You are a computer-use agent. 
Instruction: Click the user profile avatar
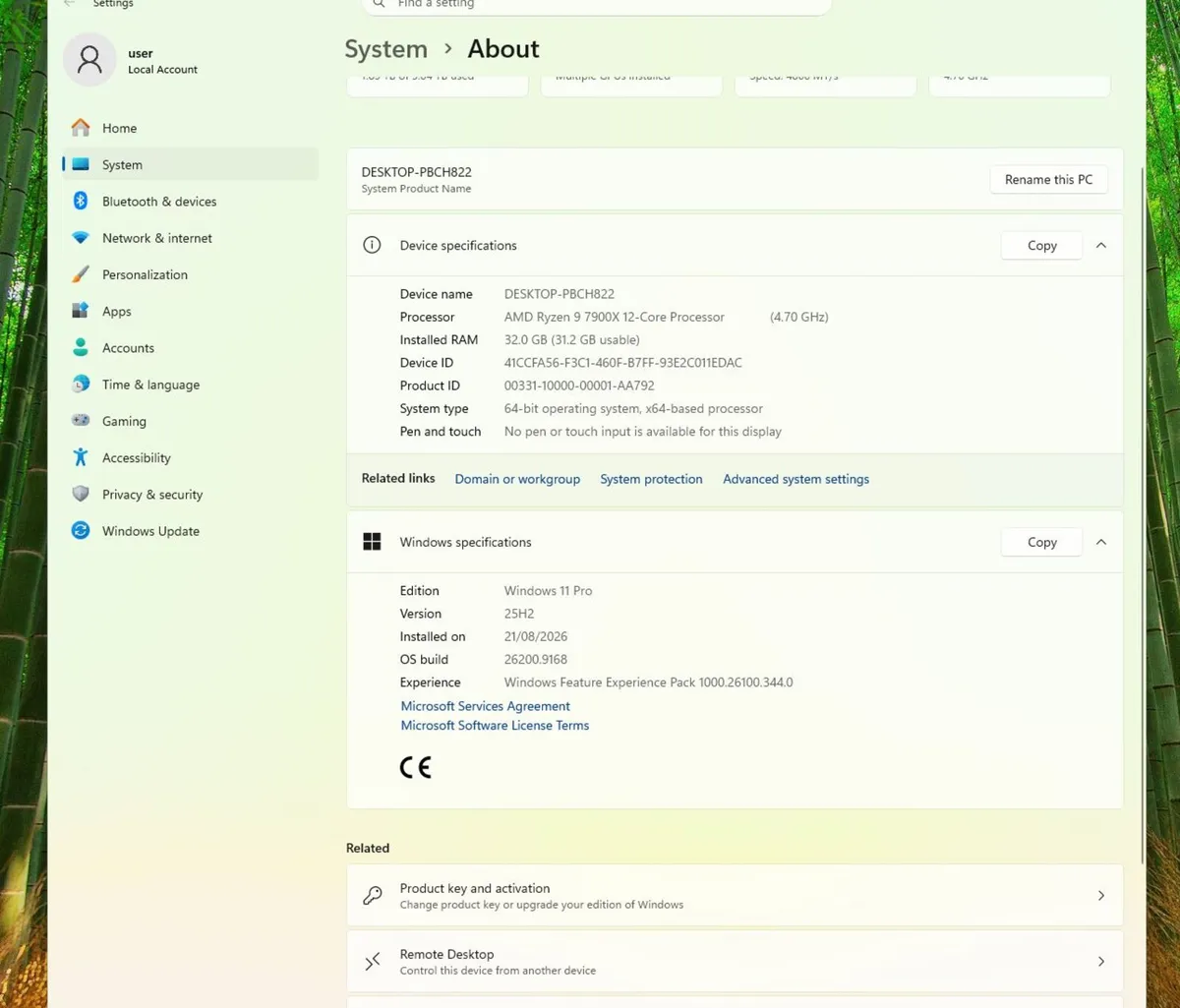pyautogui.click(x=89, y=60)
